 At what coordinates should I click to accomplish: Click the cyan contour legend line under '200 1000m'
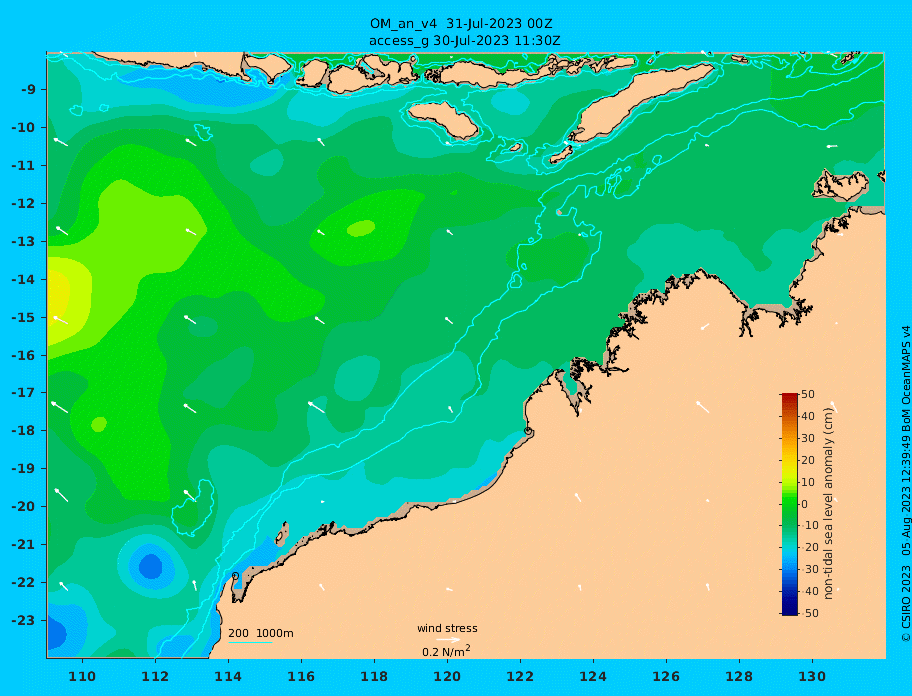pyautogui.click(x=250, y=642)
